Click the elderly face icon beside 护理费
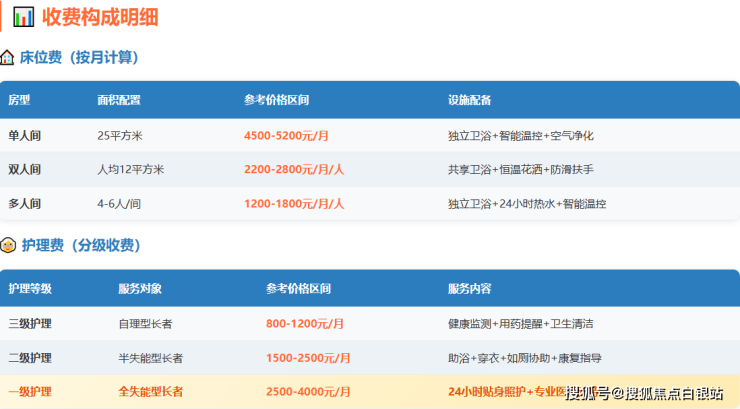 (8, 245)
